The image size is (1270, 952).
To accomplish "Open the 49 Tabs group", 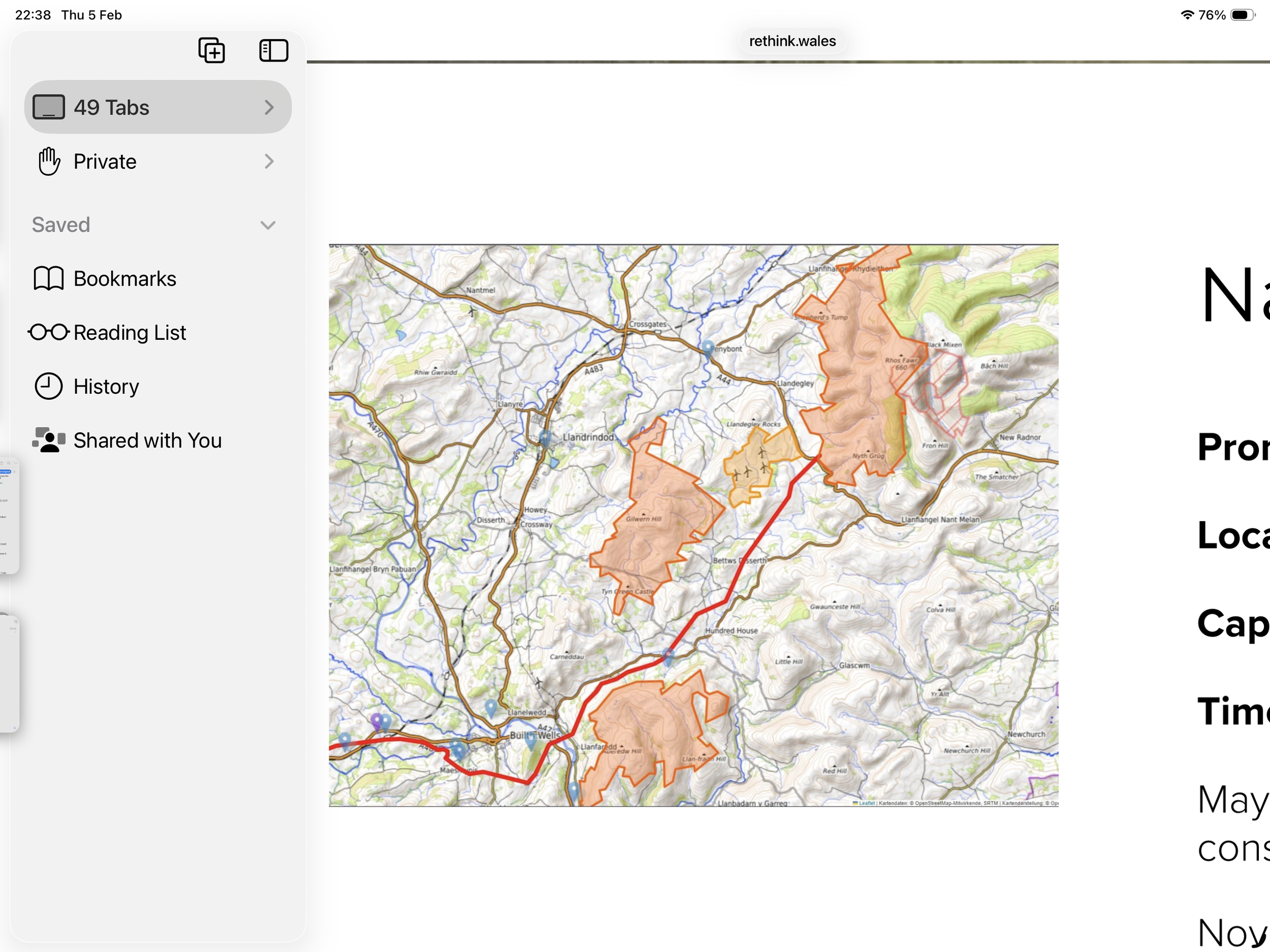I will [111, 107].
